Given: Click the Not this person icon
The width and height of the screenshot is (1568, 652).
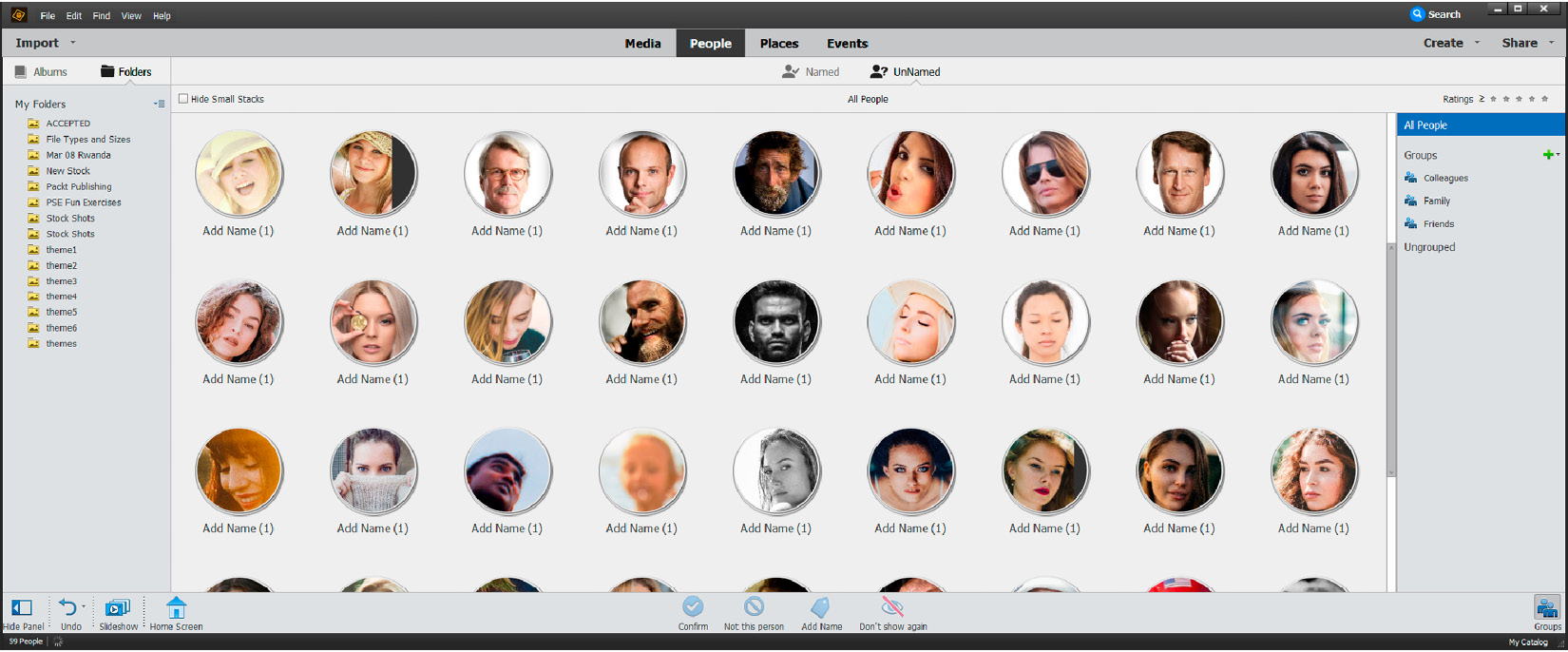Looking at the screenshot, I should click(x=754, y=606).
